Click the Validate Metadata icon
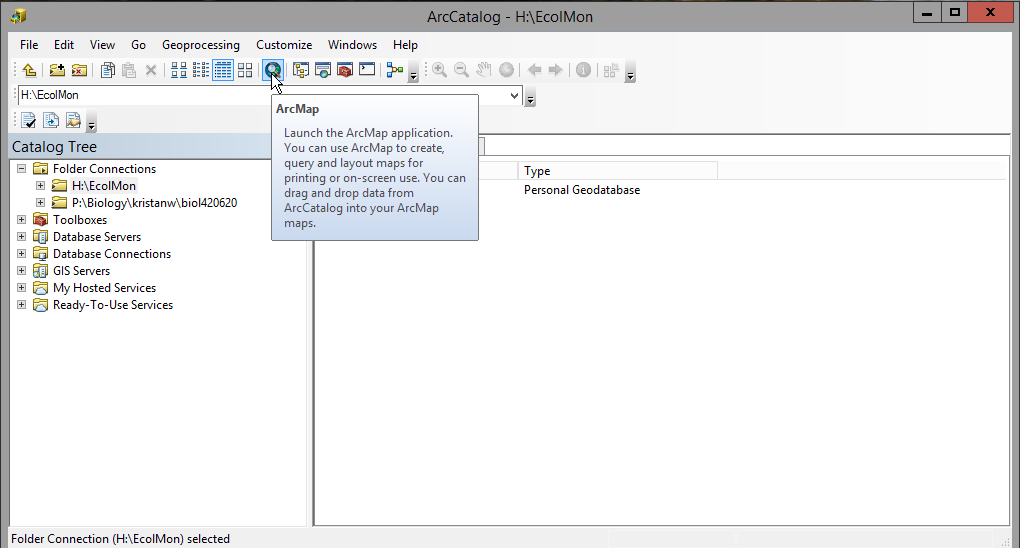Image resolution: width=1020 pixels, height=548 pixels. coord(29,120)
